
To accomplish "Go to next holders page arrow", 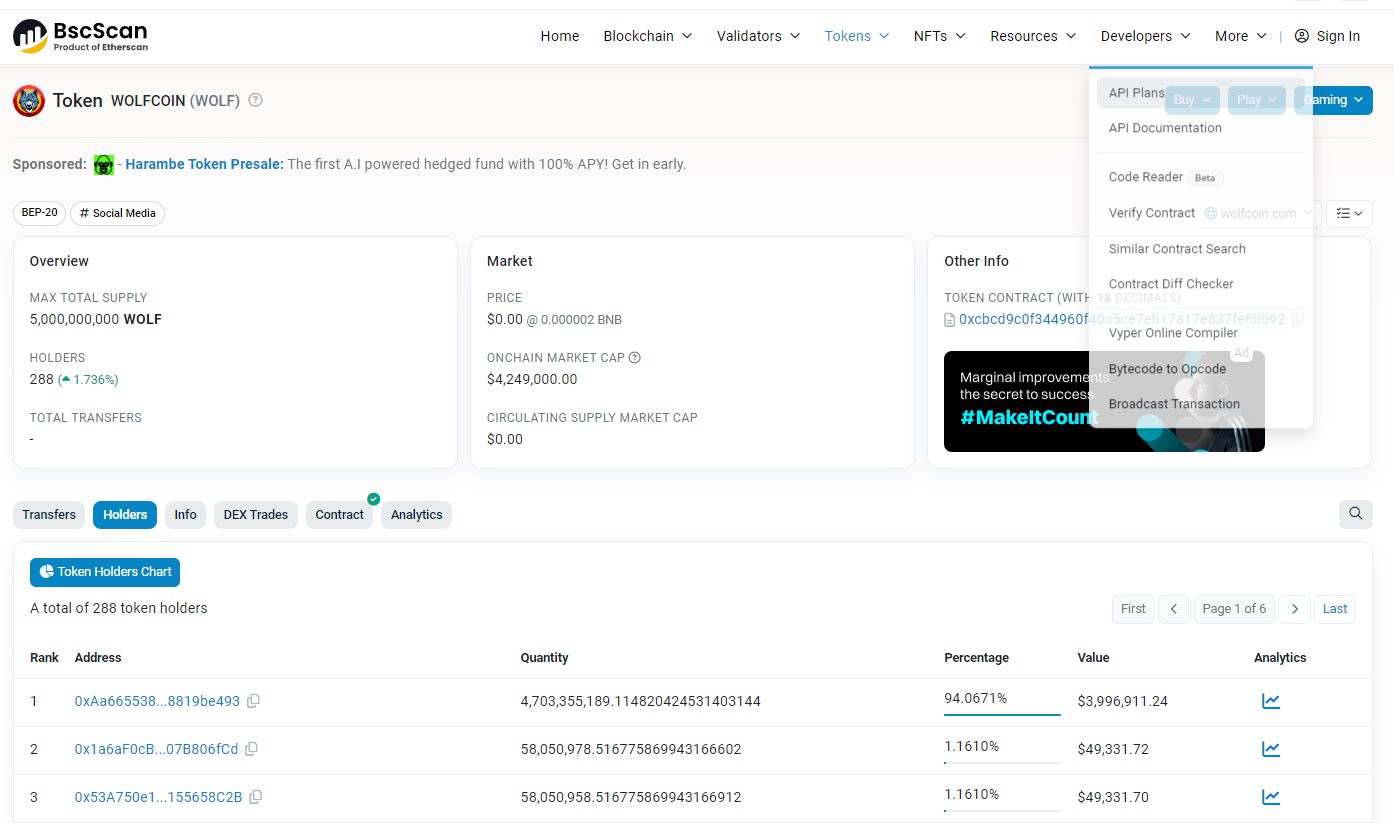I will tap(1295, 609).
